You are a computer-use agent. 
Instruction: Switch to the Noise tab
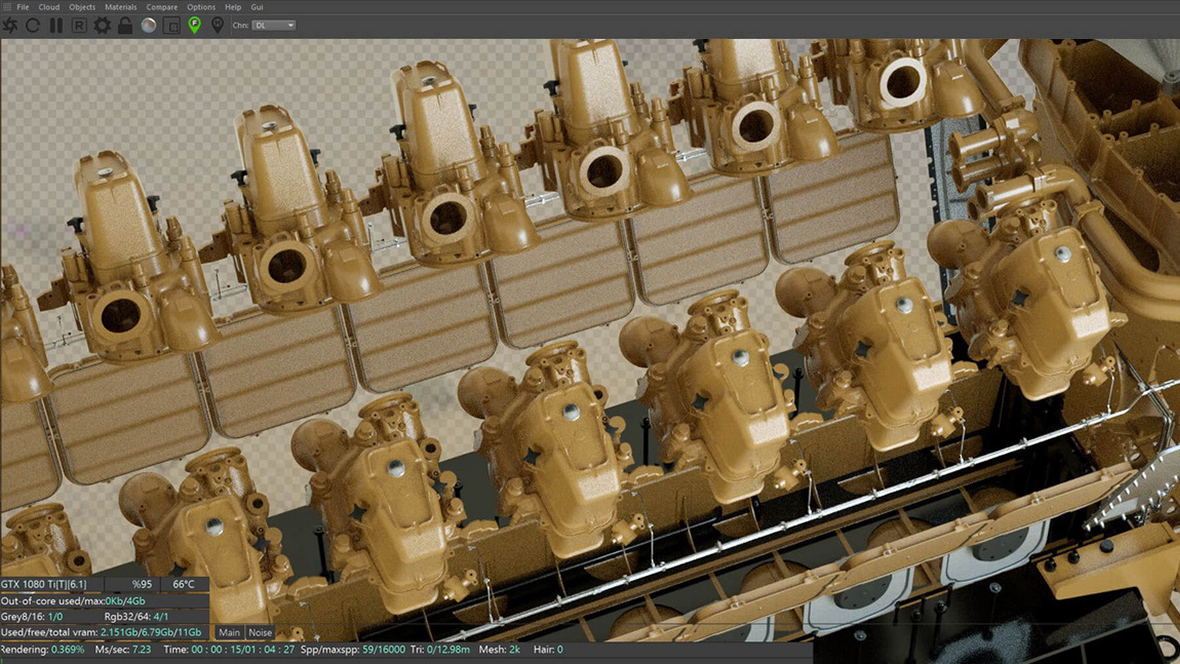pos(259,632)
